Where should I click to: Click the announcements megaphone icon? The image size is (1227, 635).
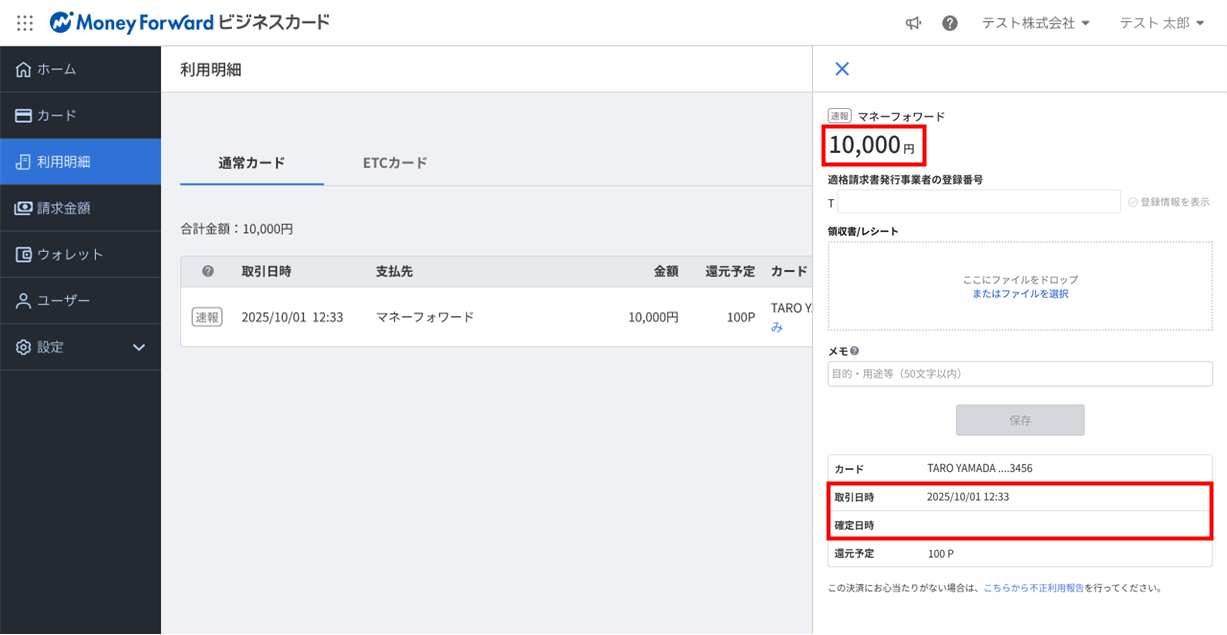[x=913, y=23]
